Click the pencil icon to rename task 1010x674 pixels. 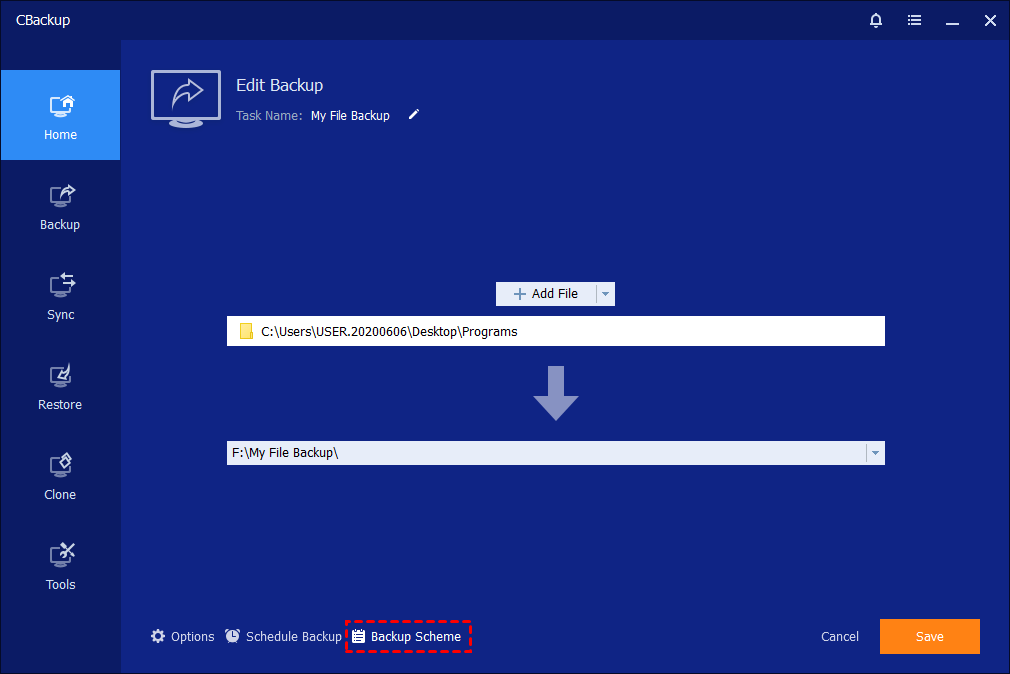(x=414, y=115)
